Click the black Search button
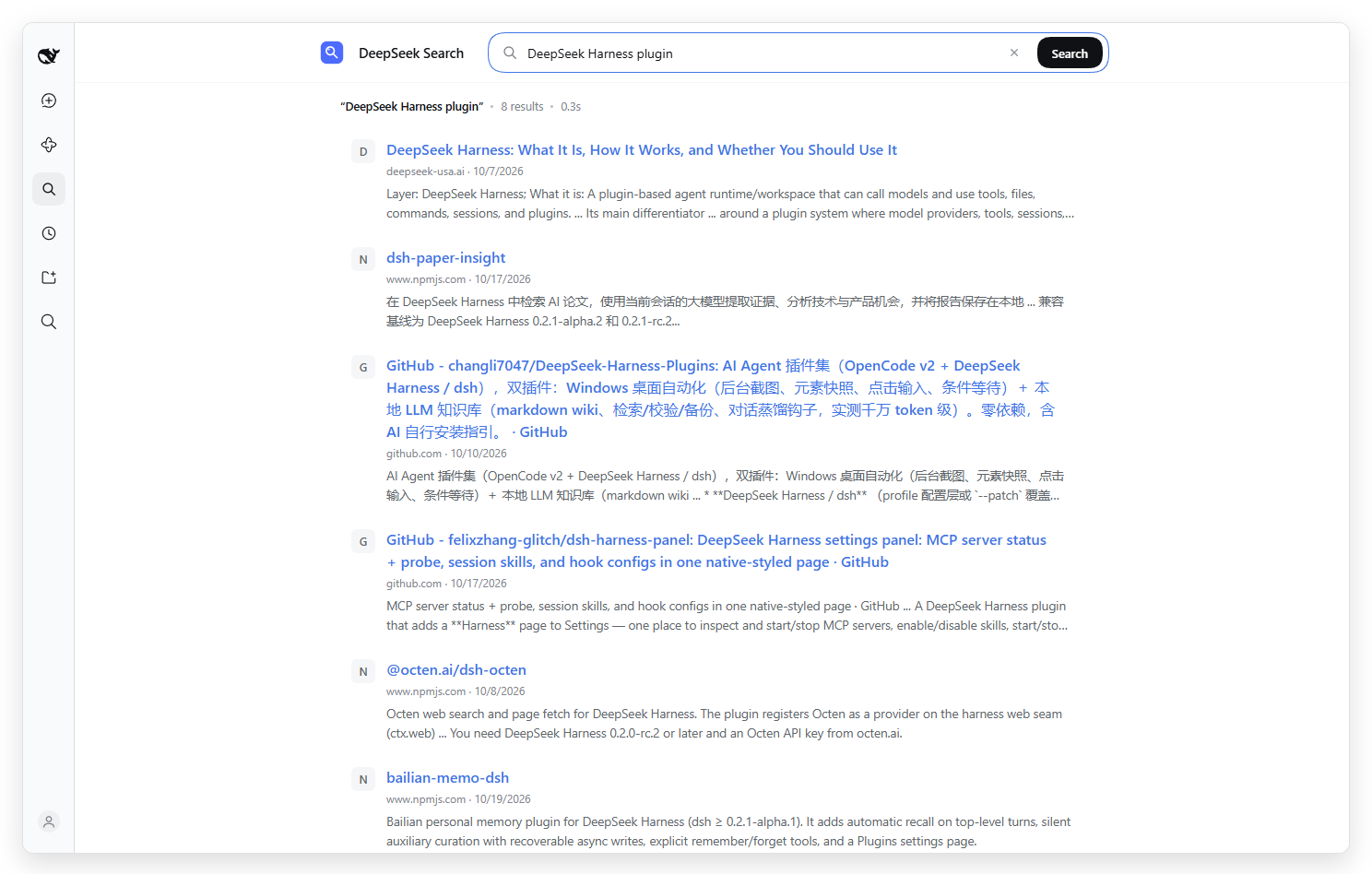This screenshot has height=874, width=1372. (x=1070, y=53)
